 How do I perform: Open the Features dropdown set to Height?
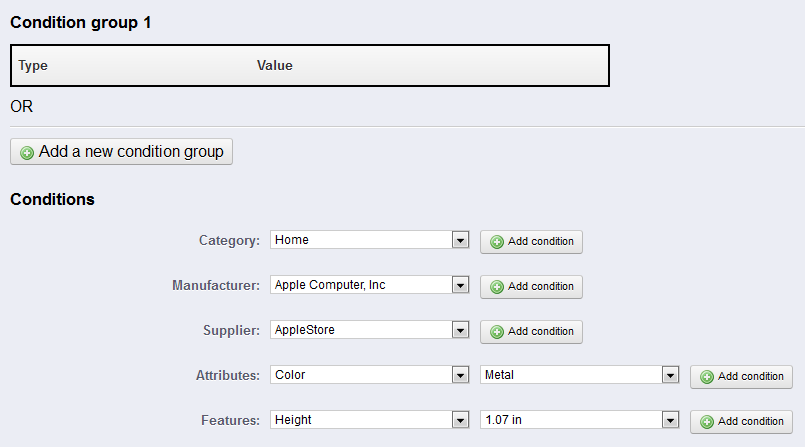369,420
